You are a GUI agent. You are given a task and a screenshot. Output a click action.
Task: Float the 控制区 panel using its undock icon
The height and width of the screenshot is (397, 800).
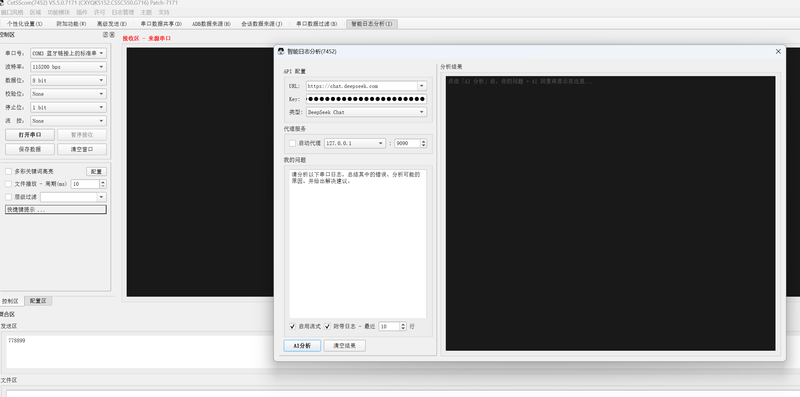(105, 35)
